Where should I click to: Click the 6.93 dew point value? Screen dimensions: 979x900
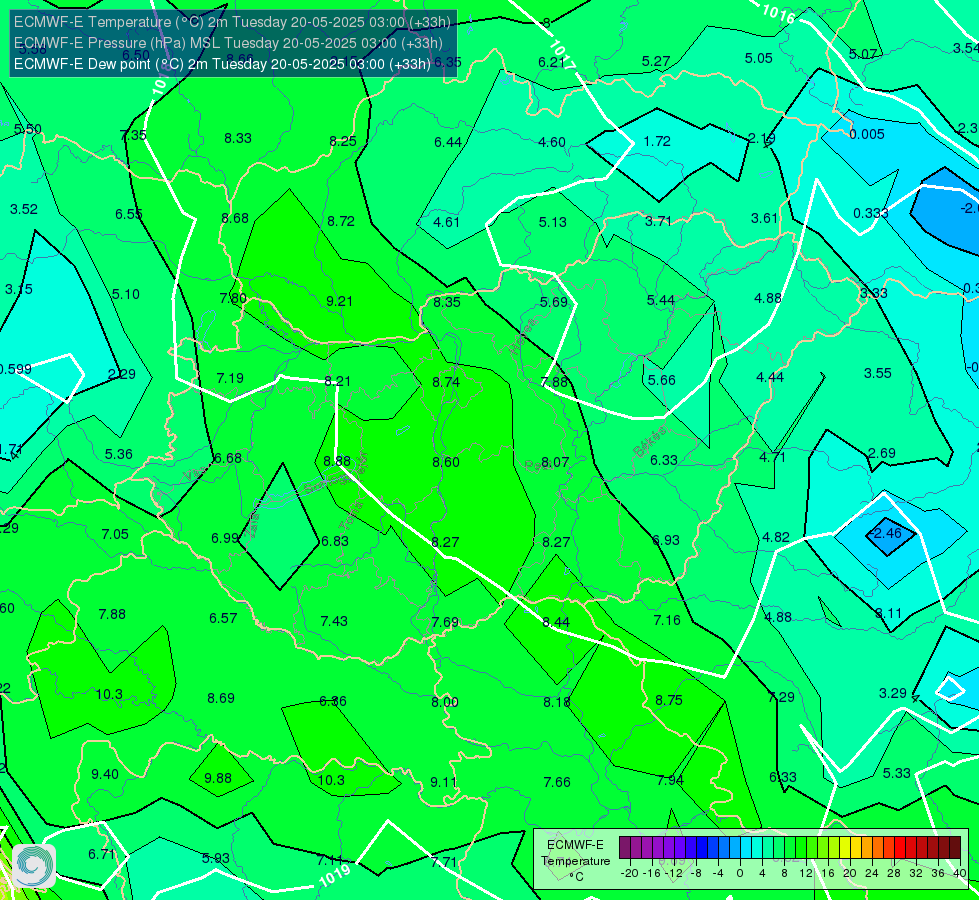coord(666,540)
